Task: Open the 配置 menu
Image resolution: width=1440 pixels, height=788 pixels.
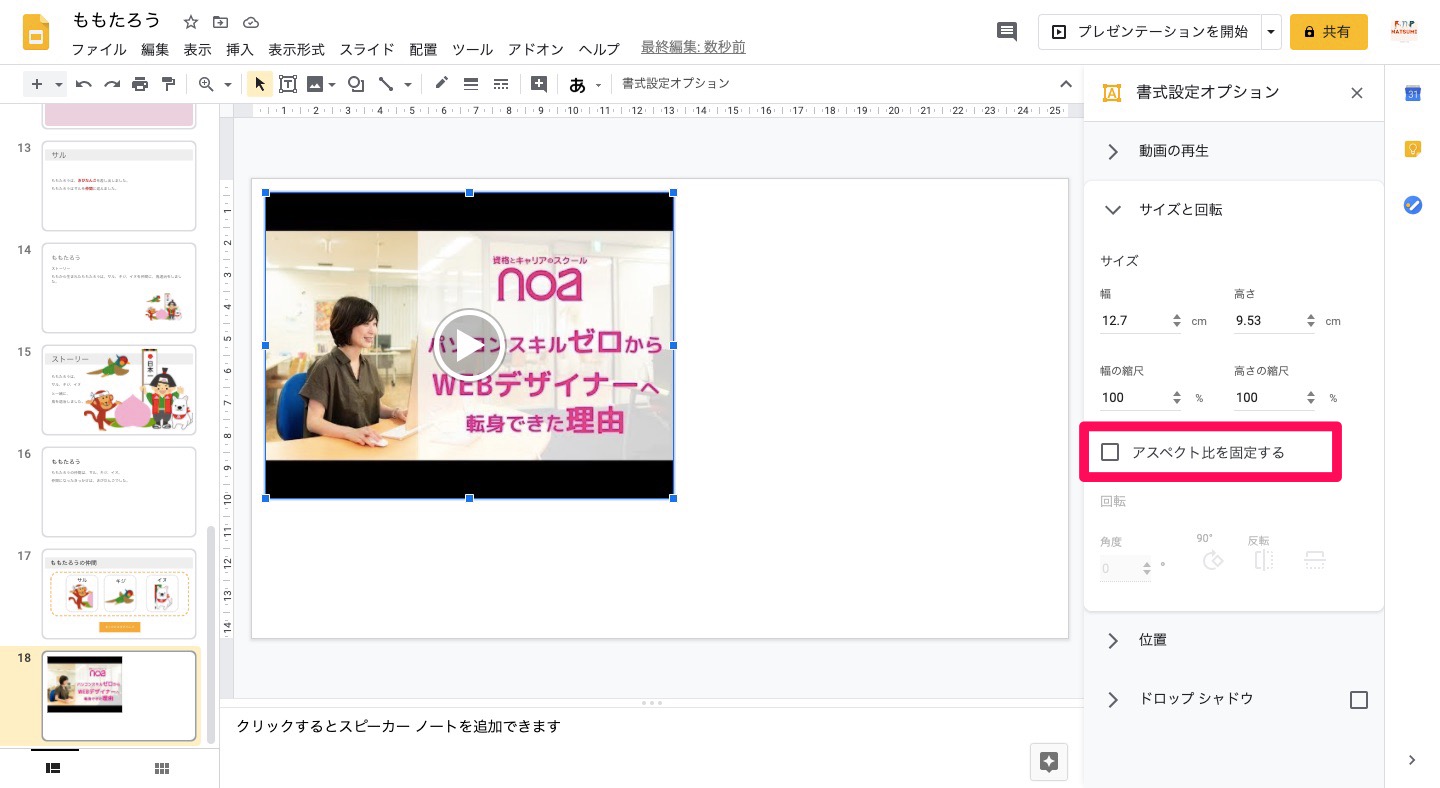Action: point(423,49)
